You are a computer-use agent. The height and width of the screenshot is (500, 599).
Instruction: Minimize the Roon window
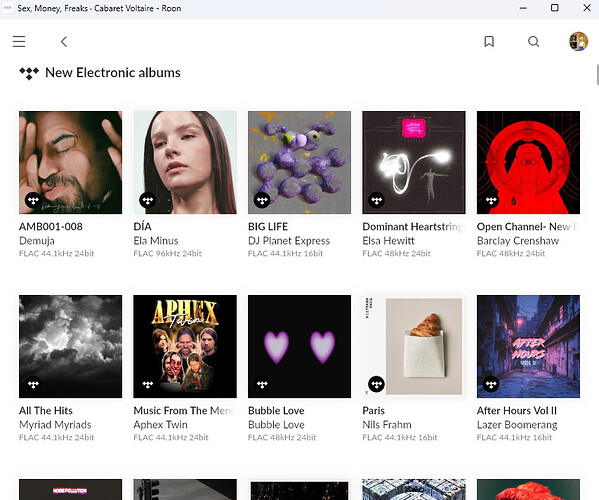coord(523,8)
